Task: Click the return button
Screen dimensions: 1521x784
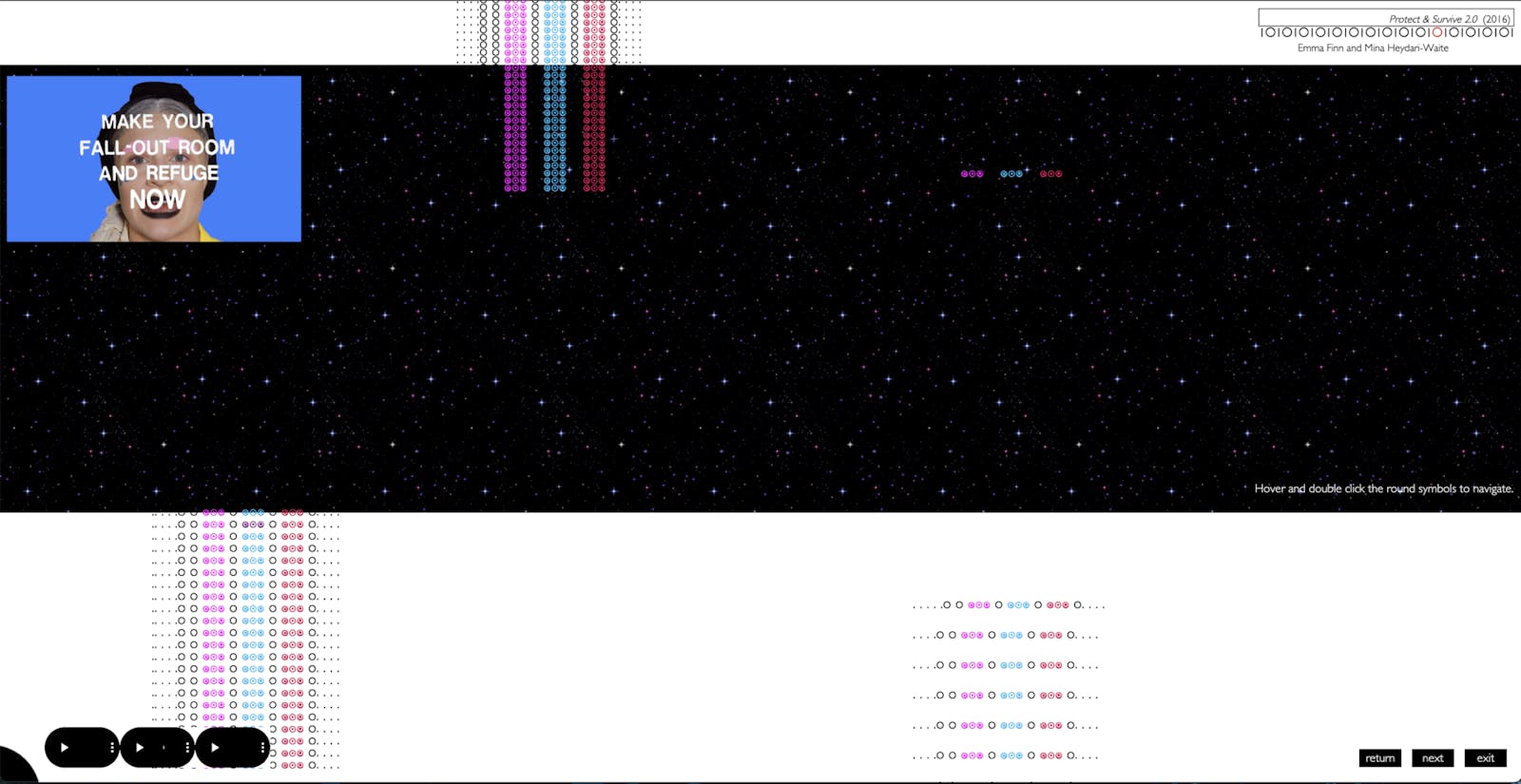Action: tap(1380, 757)
